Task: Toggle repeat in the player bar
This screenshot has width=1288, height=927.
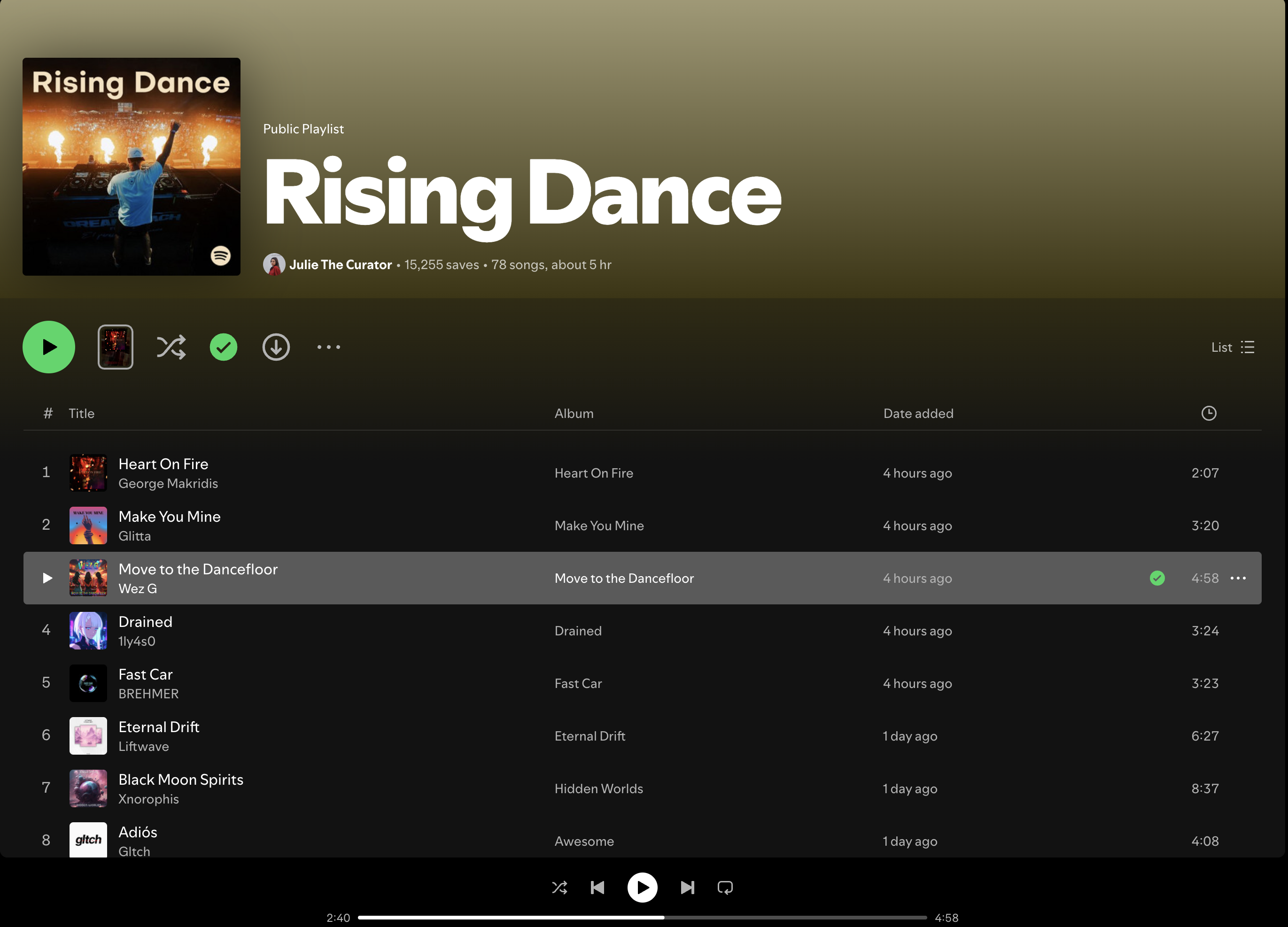Action: [725, 887]
